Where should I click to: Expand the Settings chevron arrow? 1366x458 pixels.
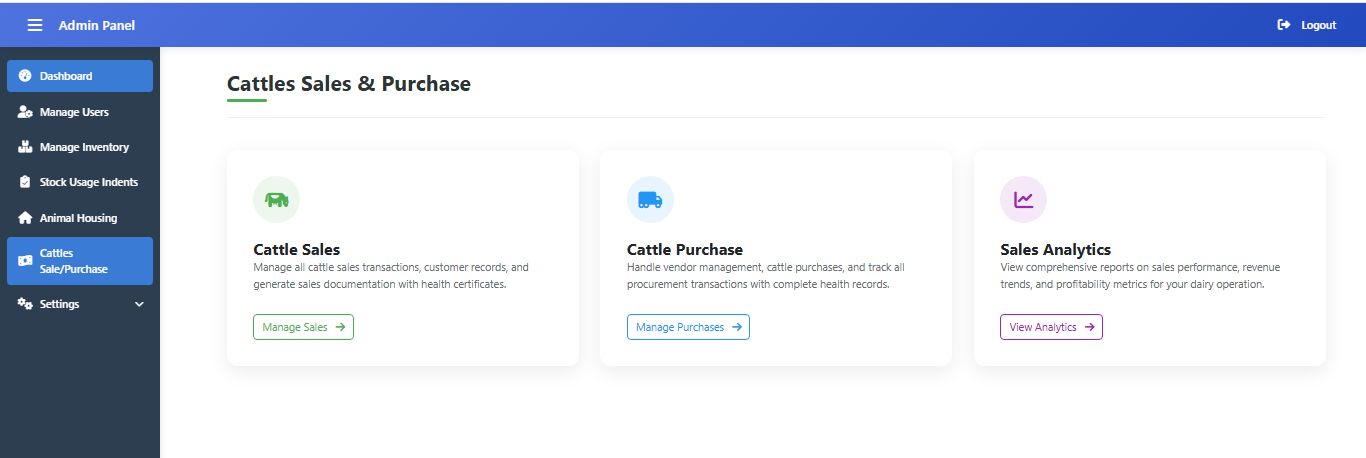tap(139, 304)
